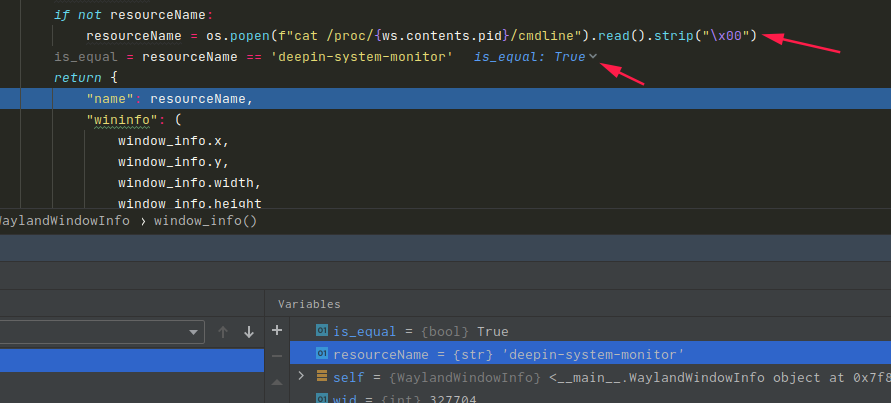The height and width of the screenshot is (403, 891).
Task: Click the Variables panel header
Action: click(x=309, y=304)
